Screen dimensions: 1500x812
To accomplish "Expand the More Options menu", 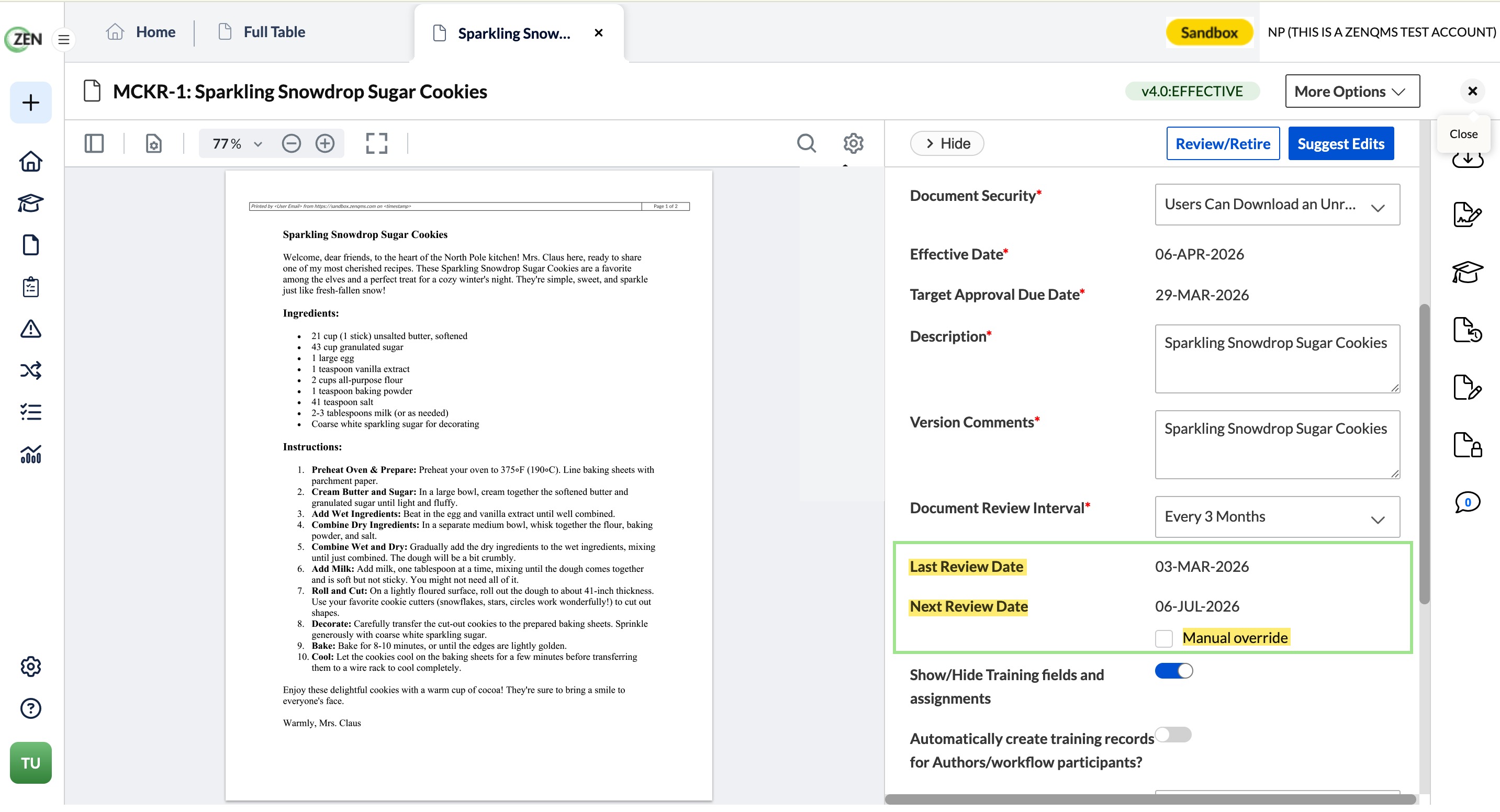I will (1352, 92).
